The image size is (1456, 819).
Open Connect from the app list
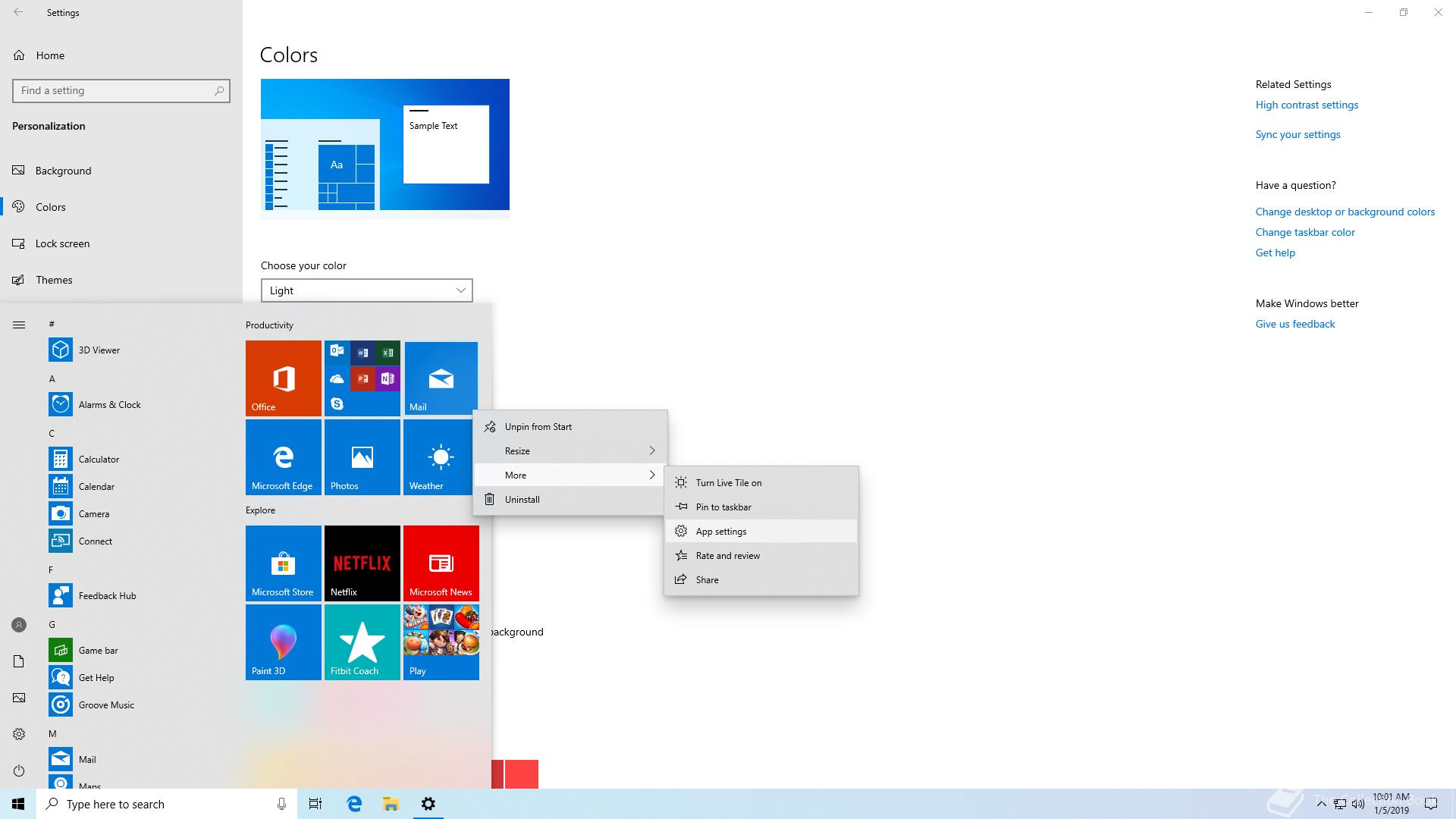pos(136,541)
